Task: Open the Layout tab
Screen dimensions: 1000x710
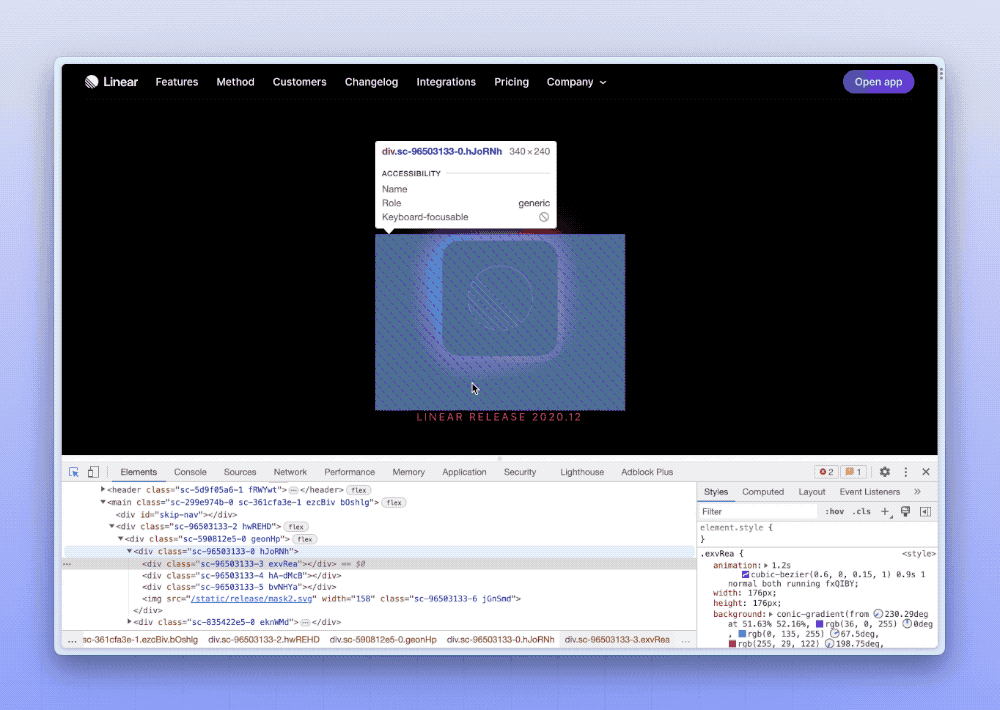Action: tap(812, 492)
